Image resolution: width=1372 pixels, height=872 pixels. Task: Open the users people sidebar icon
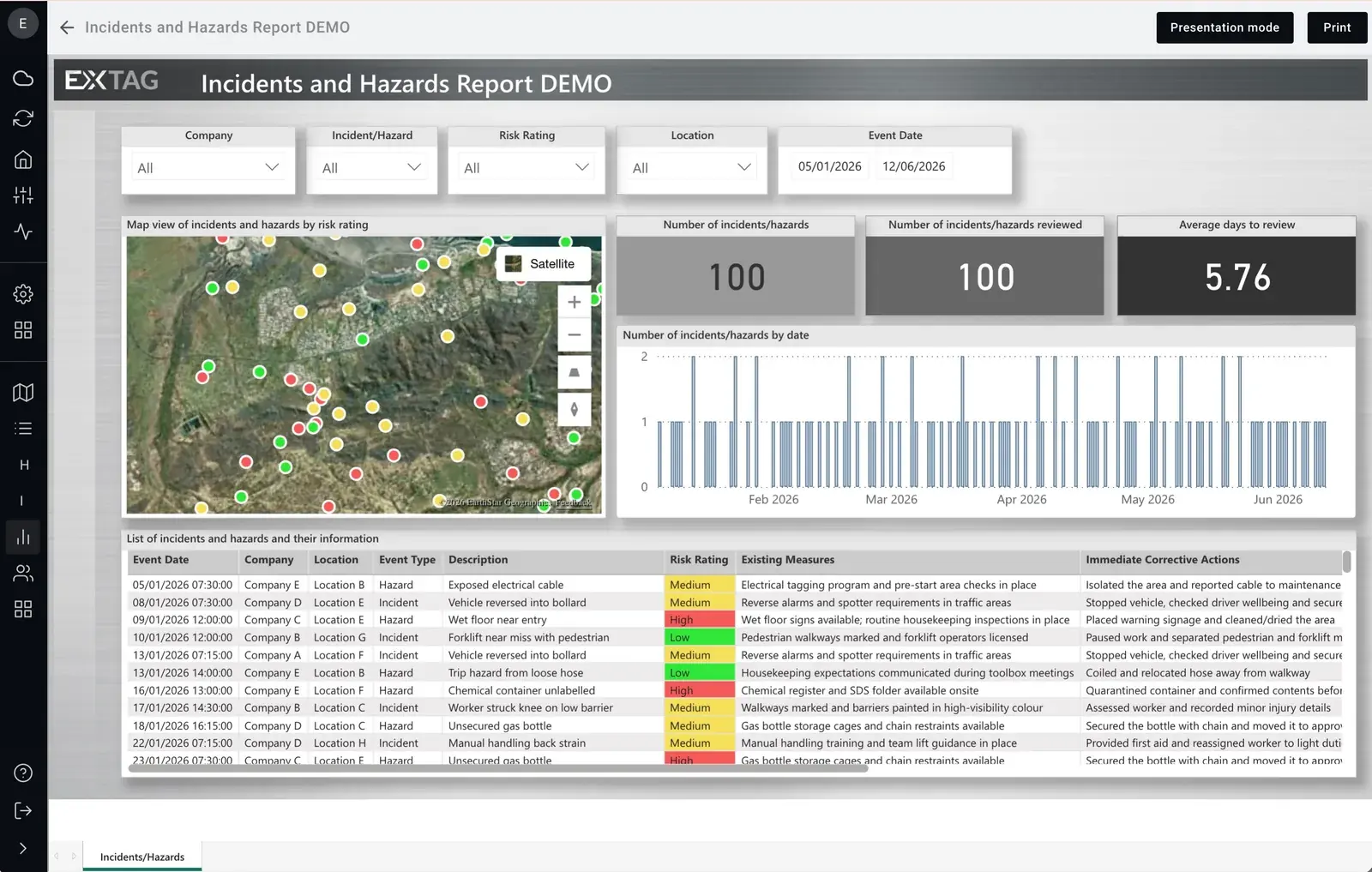click(23, 573)
